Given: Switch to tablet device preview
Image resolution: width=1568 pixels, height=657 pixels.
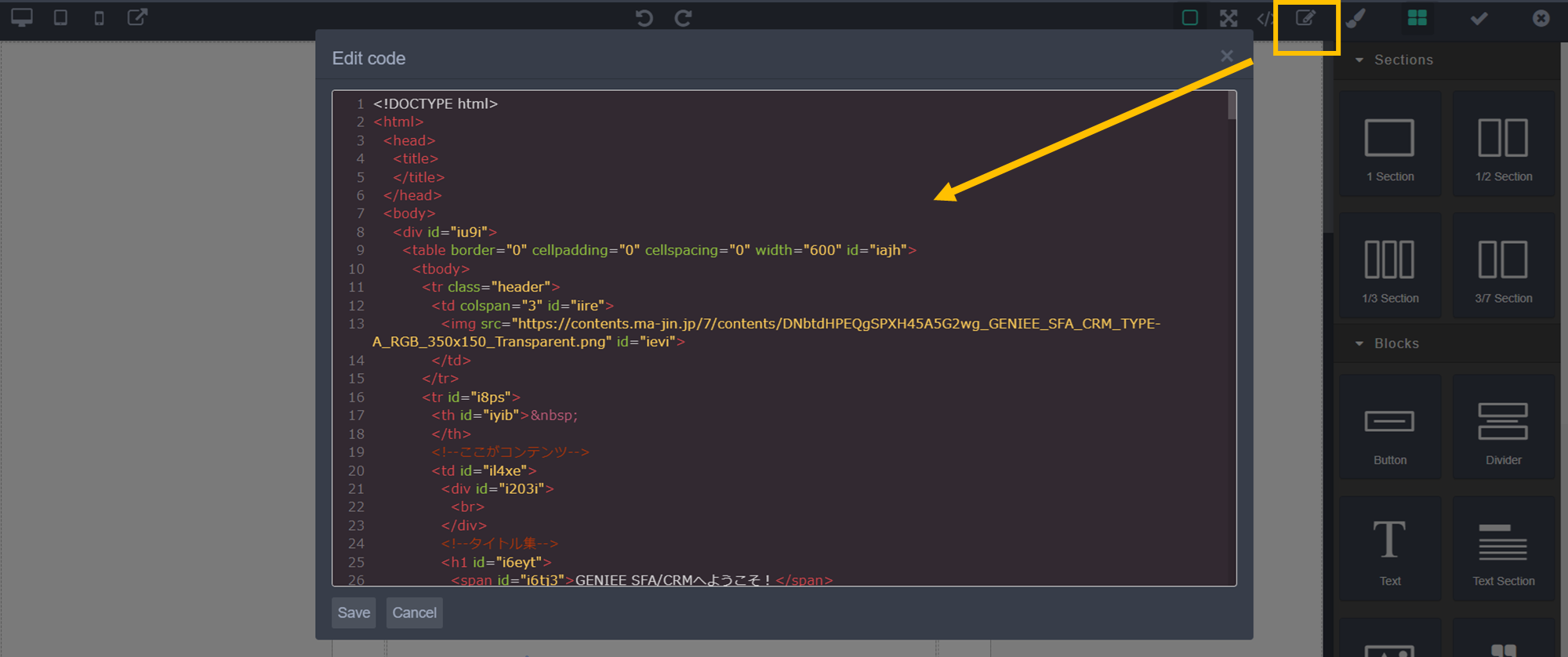Looking at the screenshot, I should [60, 18].
